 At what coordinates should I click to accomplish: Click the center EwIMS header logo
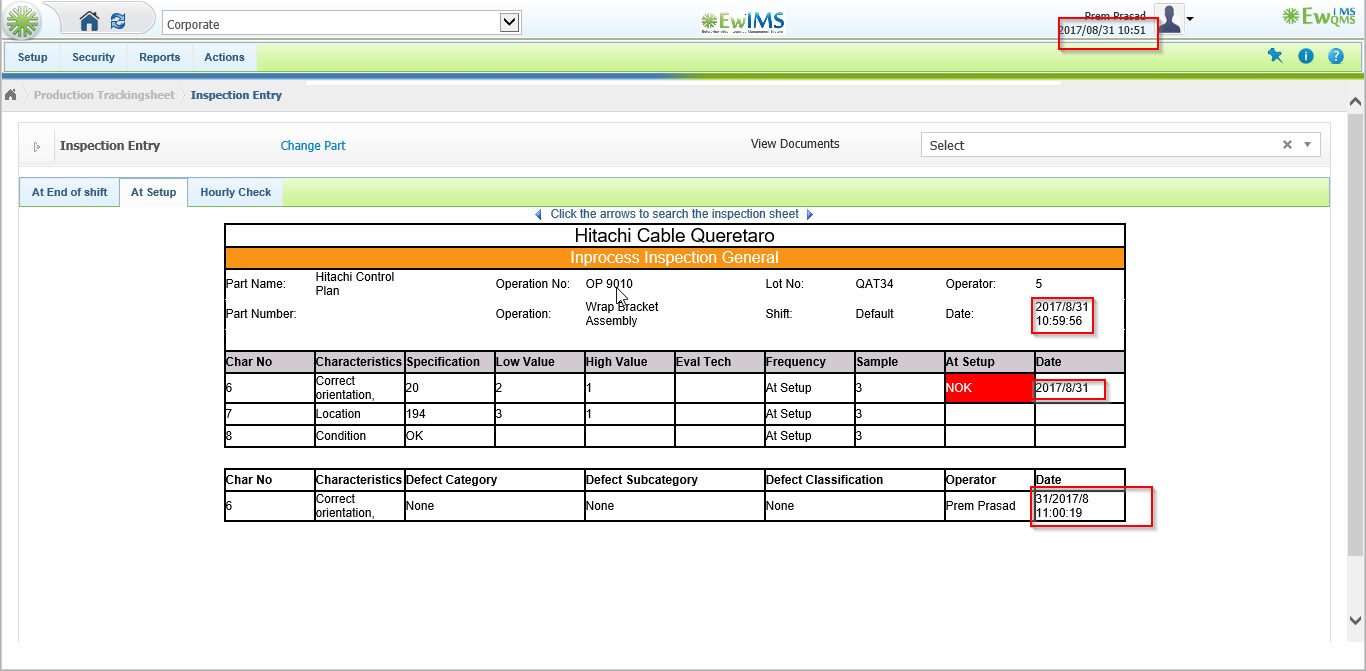click(742, 21)
